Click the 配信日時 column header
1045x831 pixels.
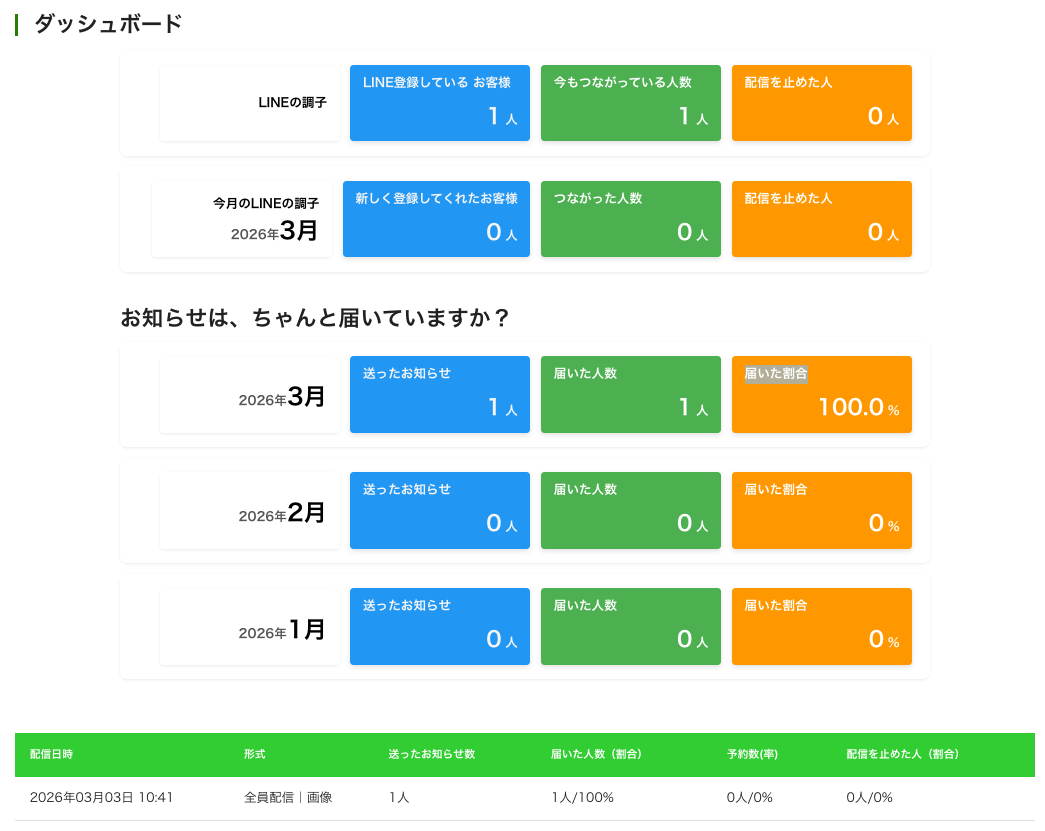(x=51, y=754)
